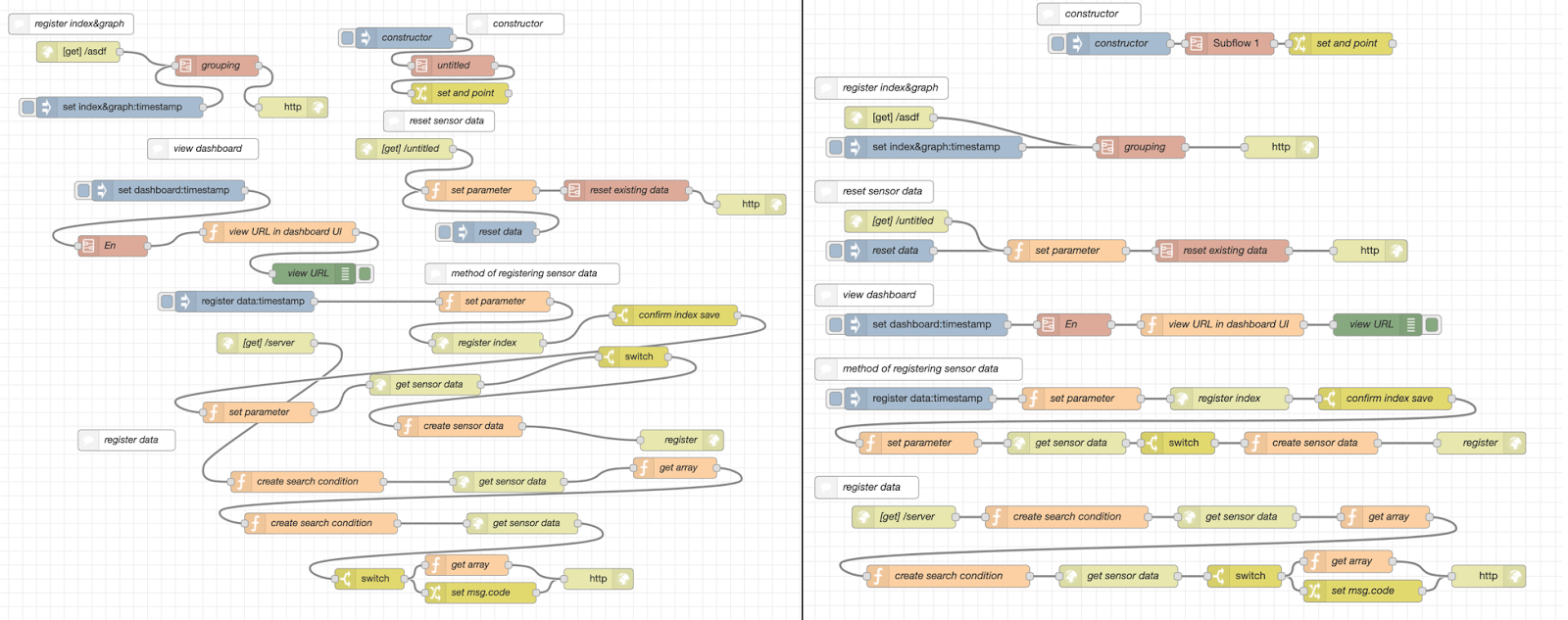Click template icon on reset existing data, left flow

(x=574, y=190)
